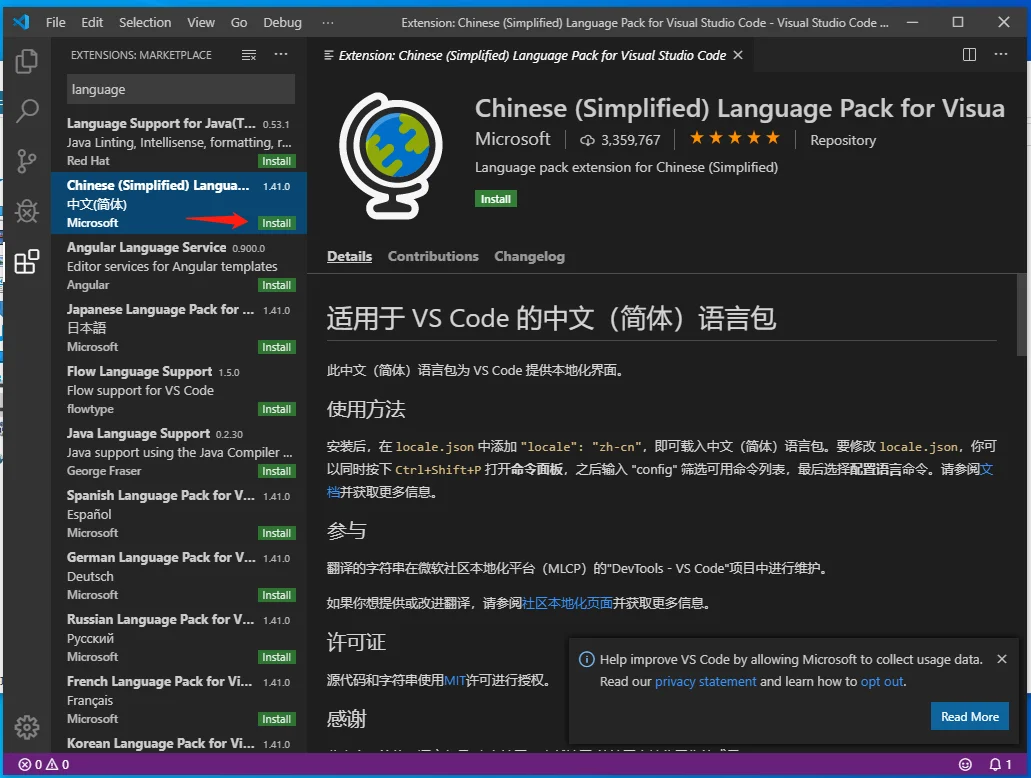Open the Debug view bug icon
The width and height of the screenshot is (1031, 778).
tap(26, 211)
